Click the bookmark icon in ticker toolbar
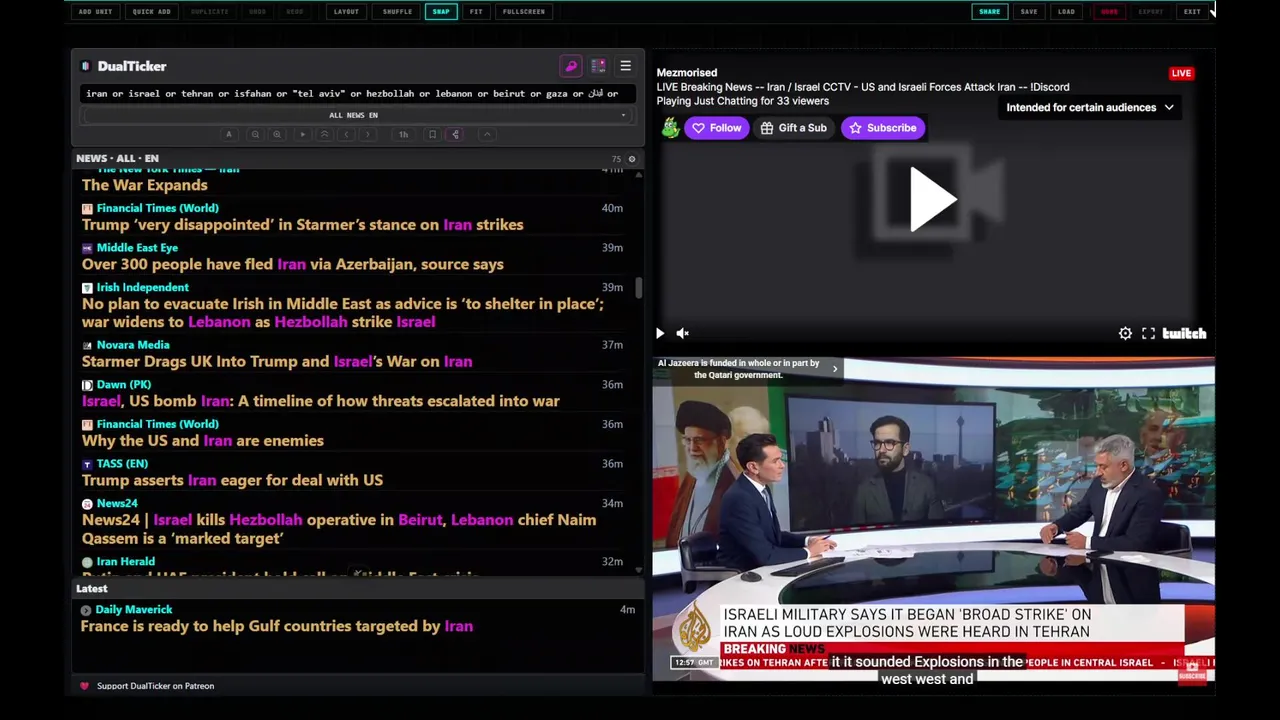The image size is (1280, 720). pyautogui.click(x=432, y=134)
